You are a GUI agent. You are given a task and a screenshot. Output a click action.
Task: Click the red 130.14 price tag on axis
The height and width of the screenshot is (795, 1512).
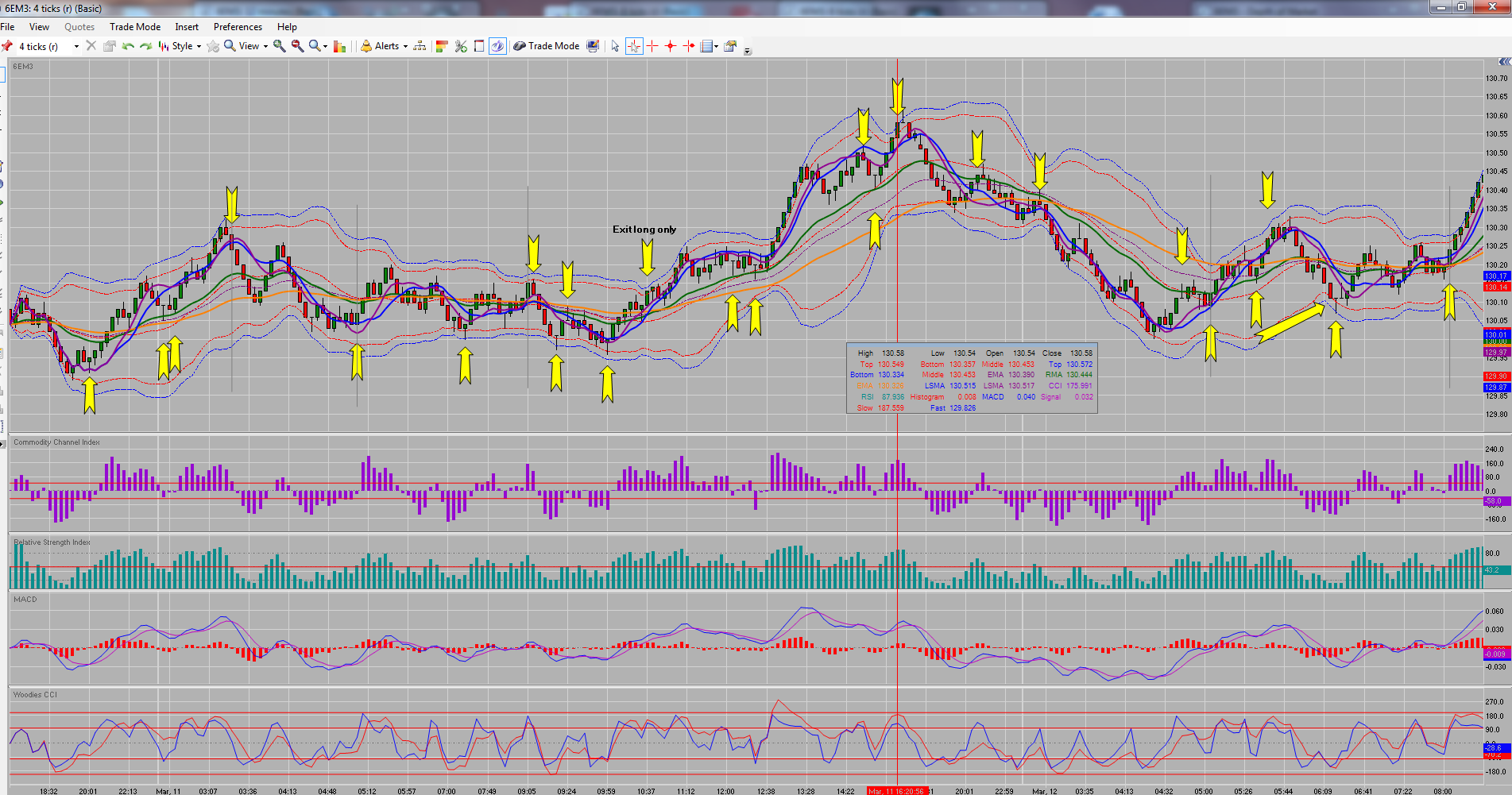click(1496, 288)
